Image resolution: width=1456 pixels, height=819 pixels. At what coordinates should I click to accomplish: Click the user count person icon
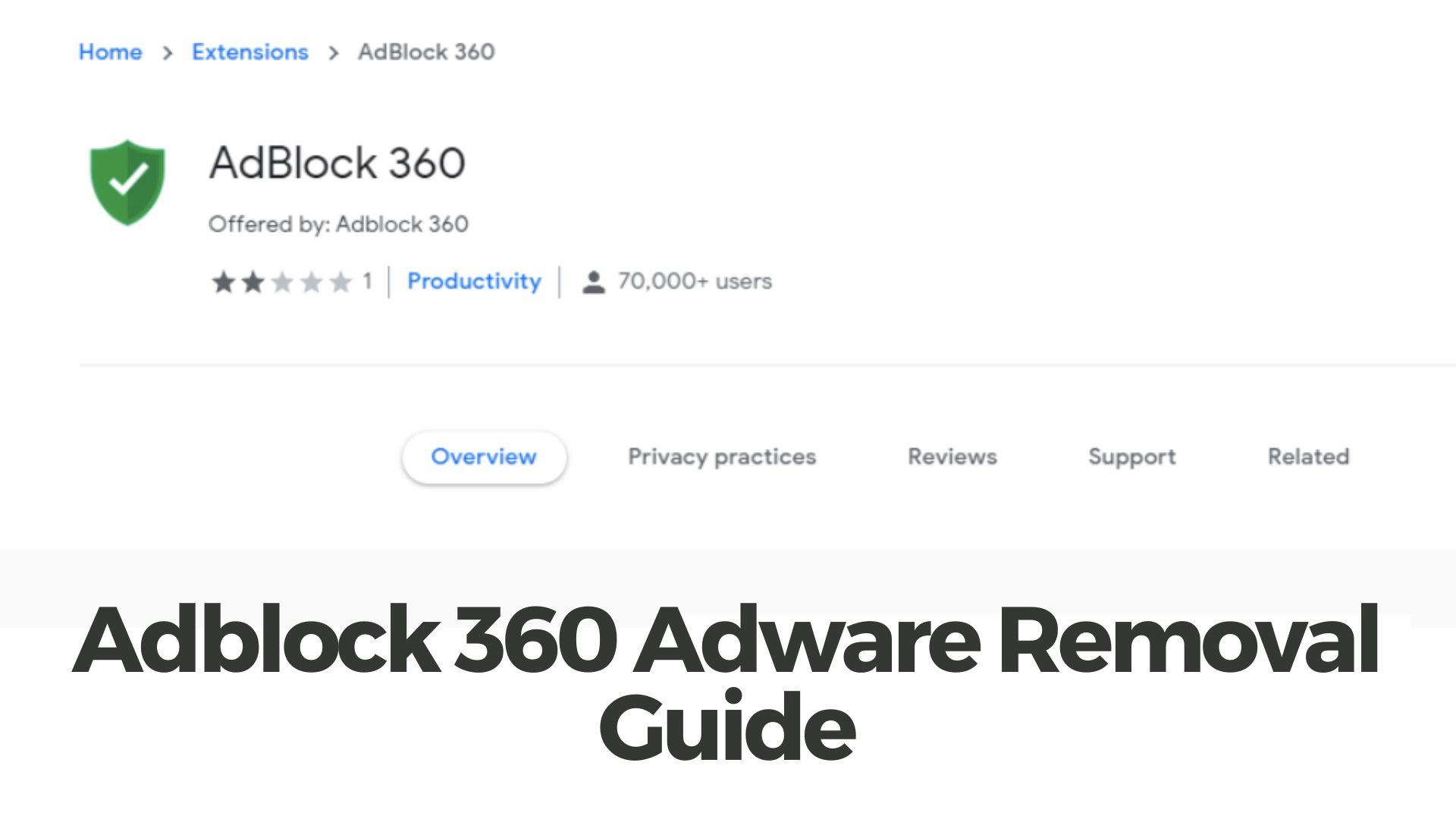591,281
